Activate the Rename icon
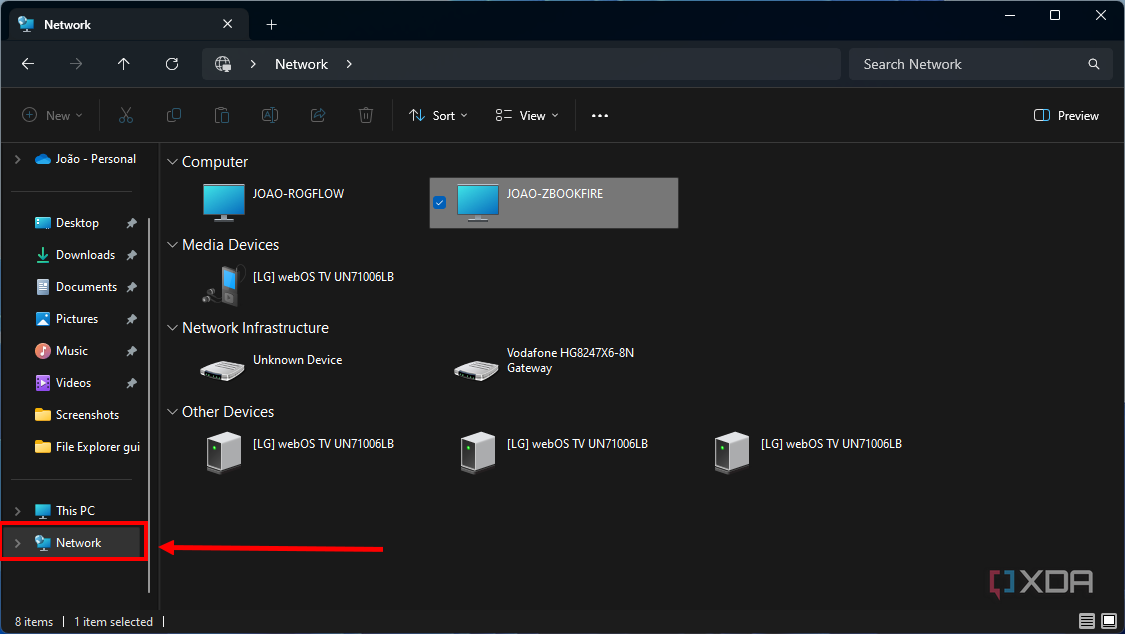Viewport: 1125px width, 634px height. pyautogui.click(x=269, y=115)
